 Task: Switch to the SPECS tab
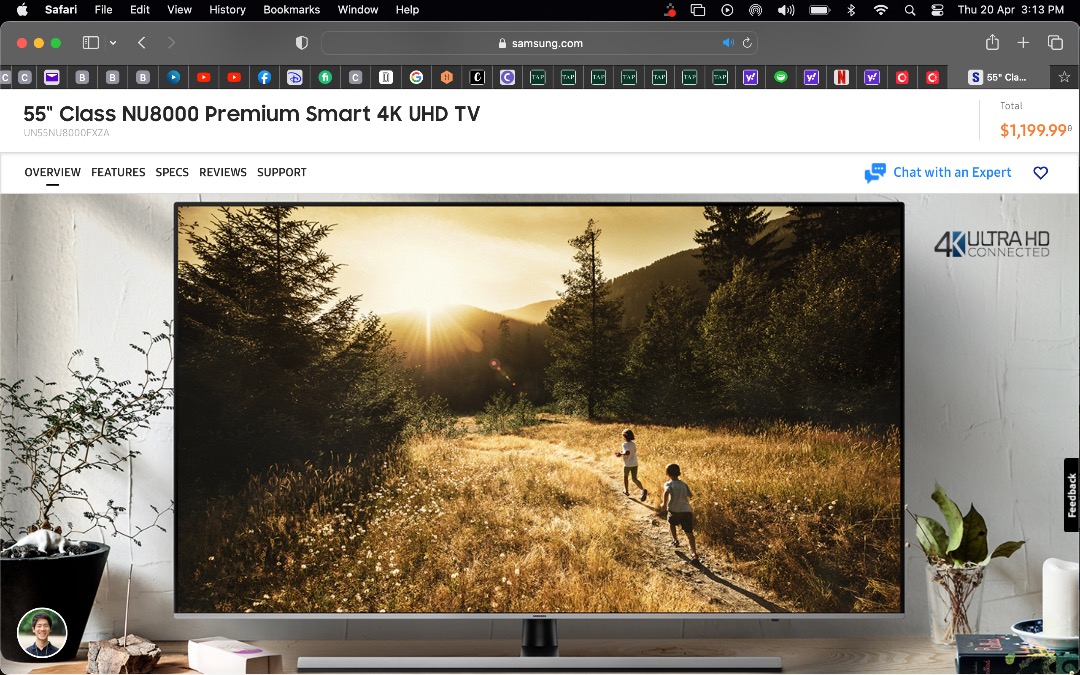point(171,172)
